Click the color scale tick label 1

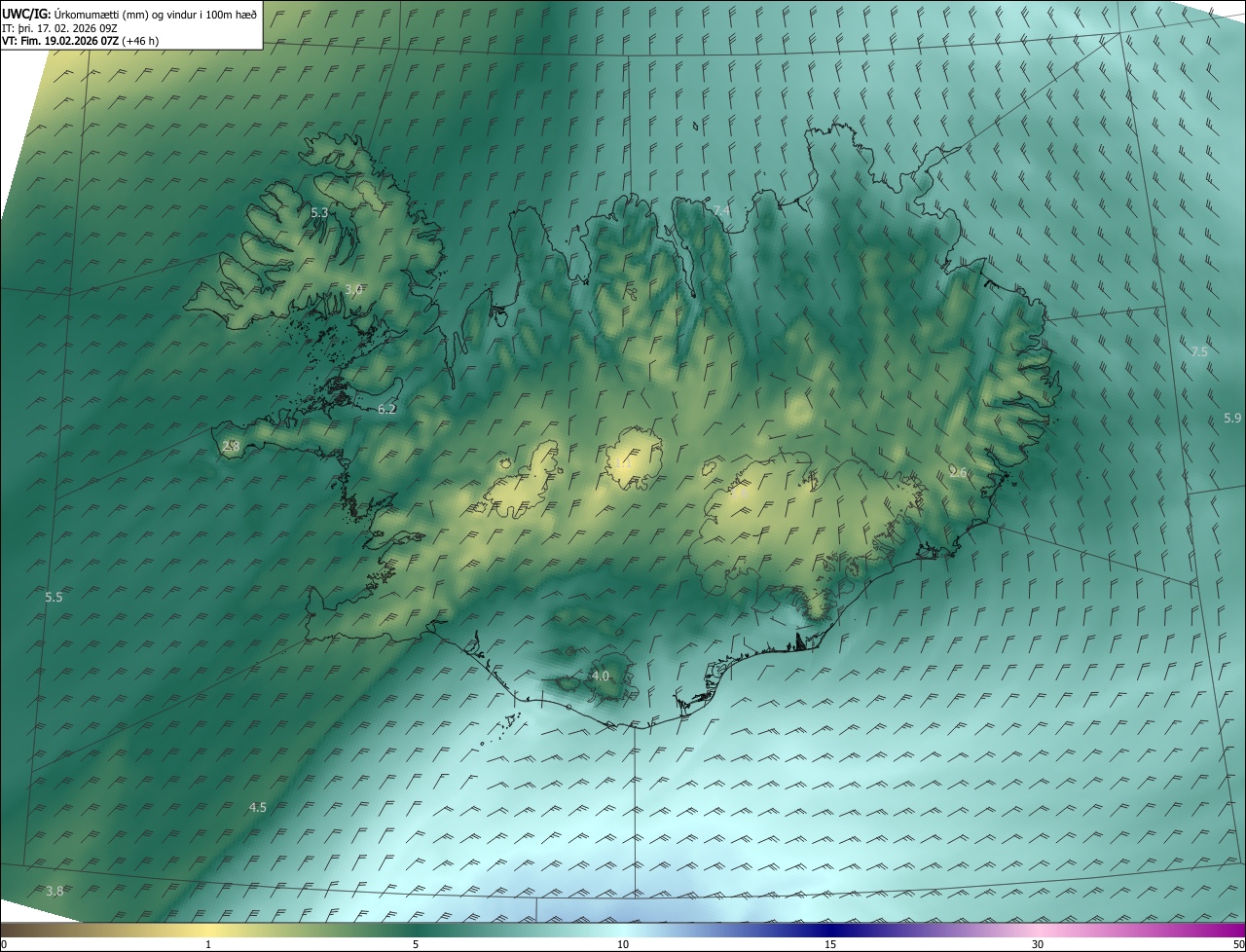pos(208,944)
